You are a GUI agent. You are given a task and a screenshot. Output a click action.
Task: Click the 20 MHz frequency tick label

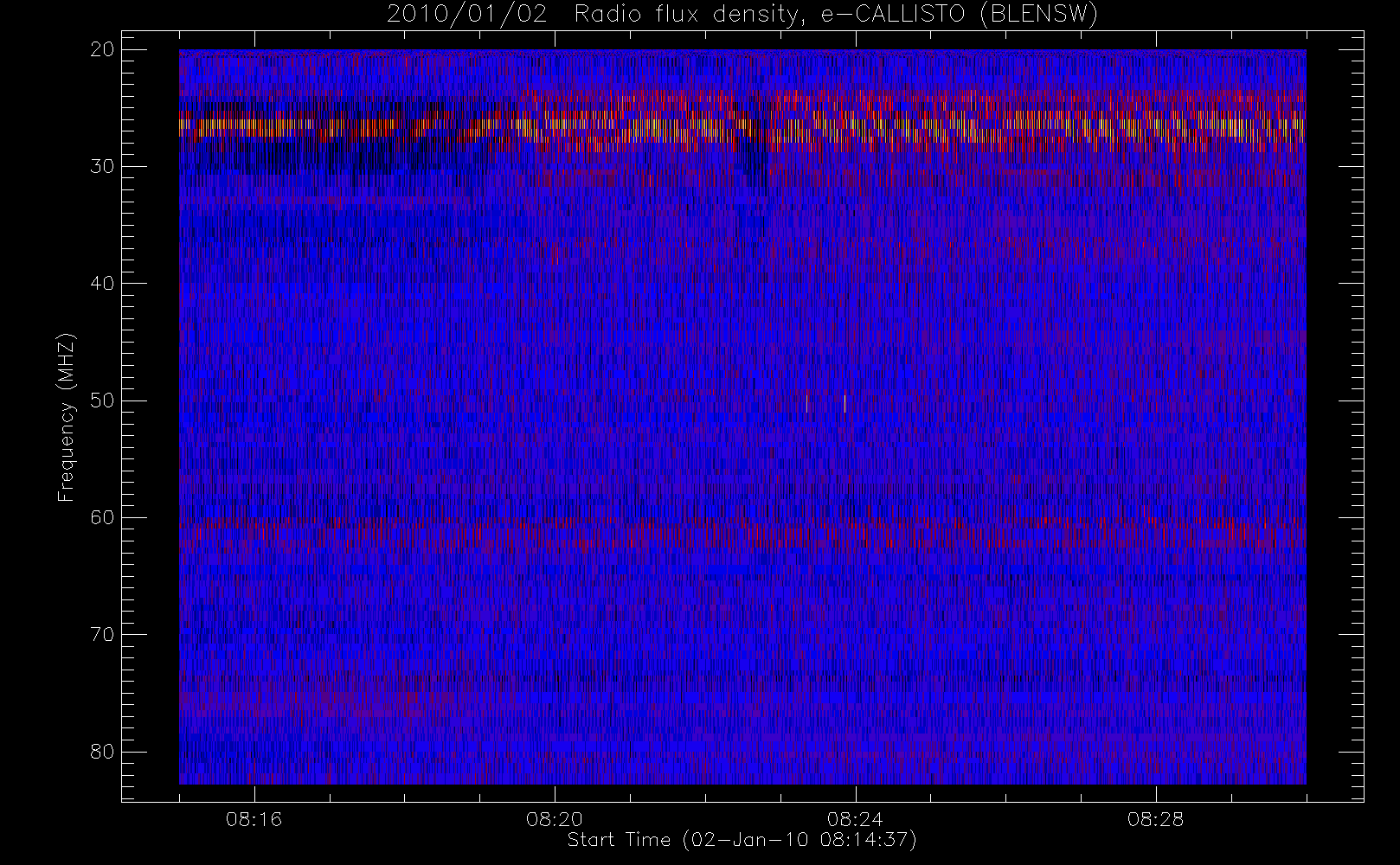pos(102,49)
